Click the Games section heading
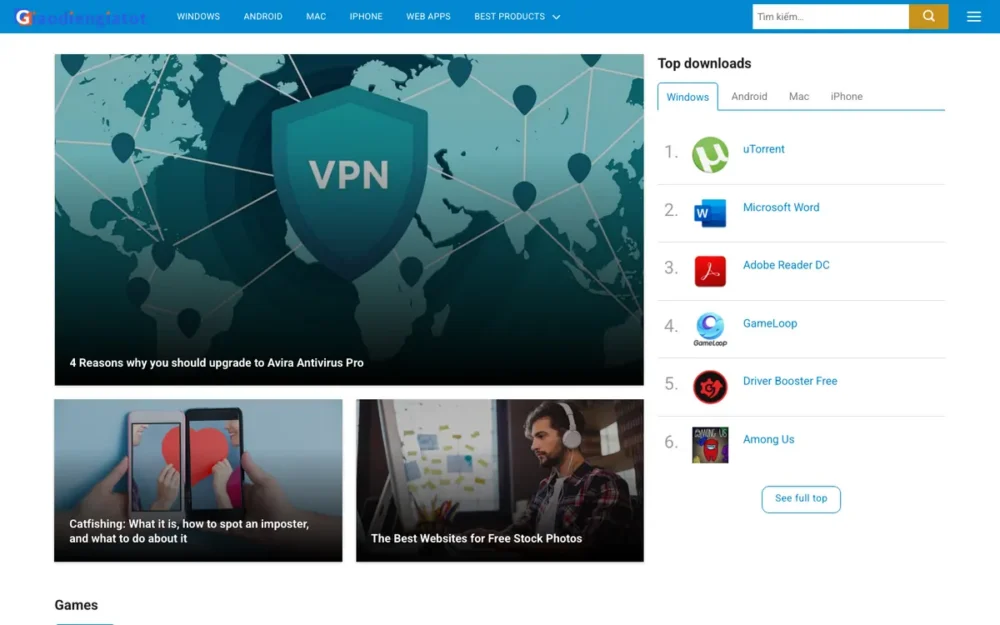Viewport: 1000px width, 625px height. pyautogui.click(x=76, y=605)
